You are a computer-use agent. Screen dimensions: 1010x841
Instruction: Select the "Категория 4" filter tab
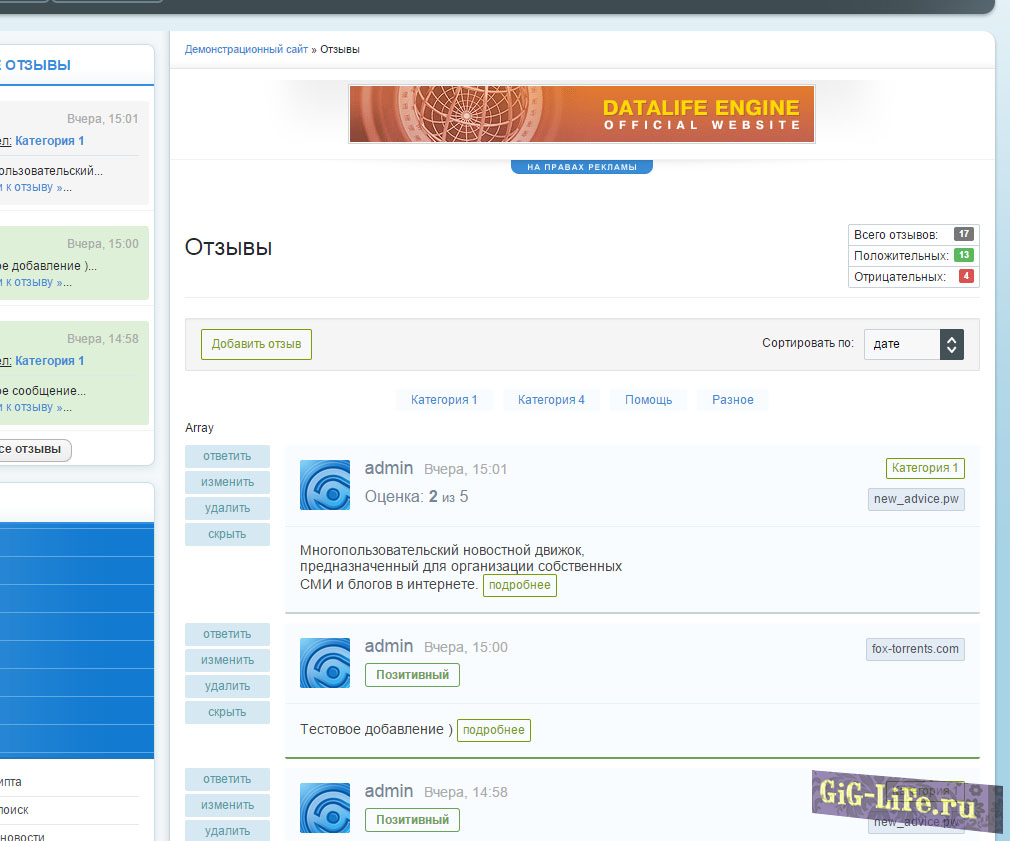point(551,400)
